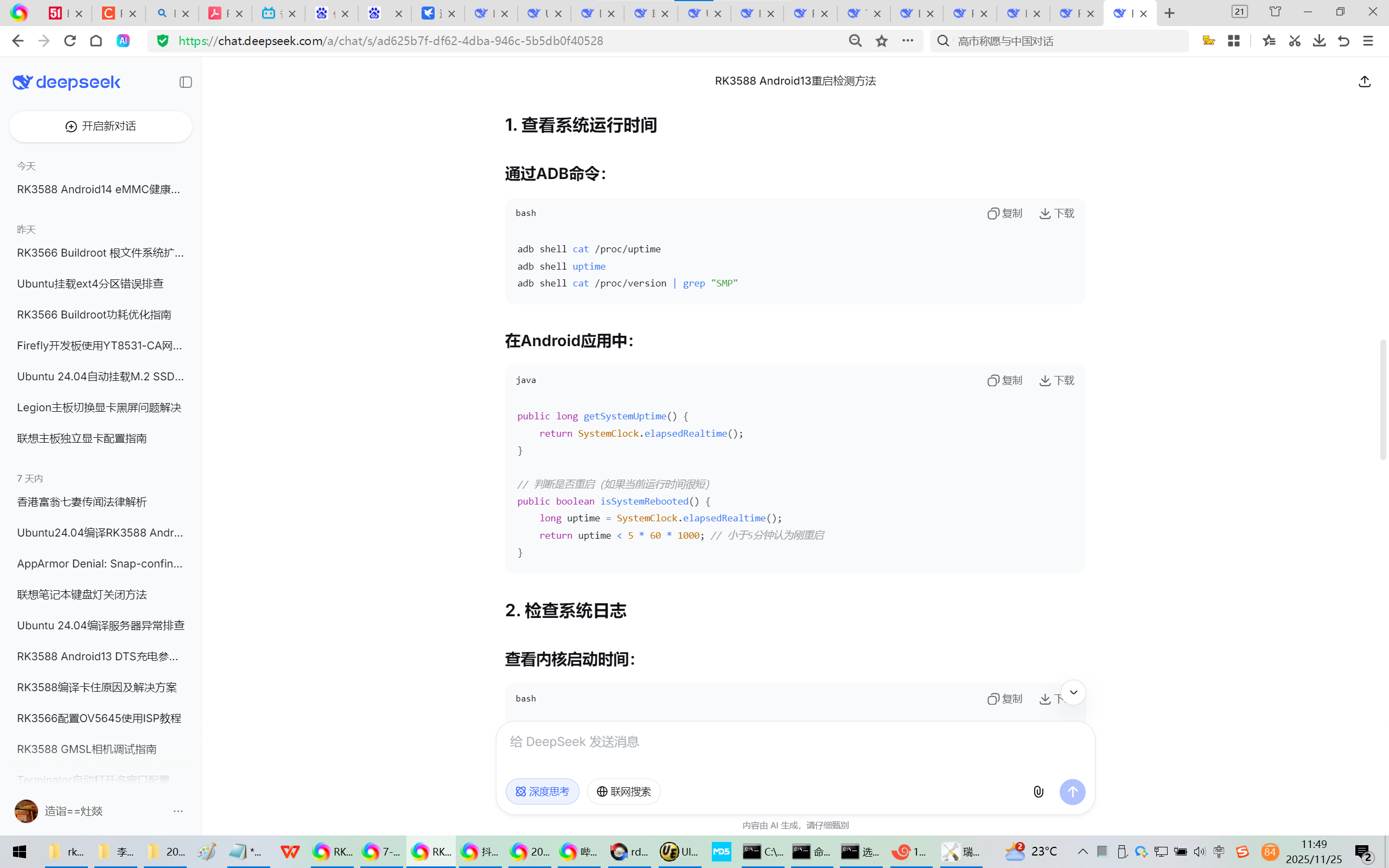The image size is (1389, 868).
Task: Open browser downloads icon in toolbar
Action: coord(1319,41)
